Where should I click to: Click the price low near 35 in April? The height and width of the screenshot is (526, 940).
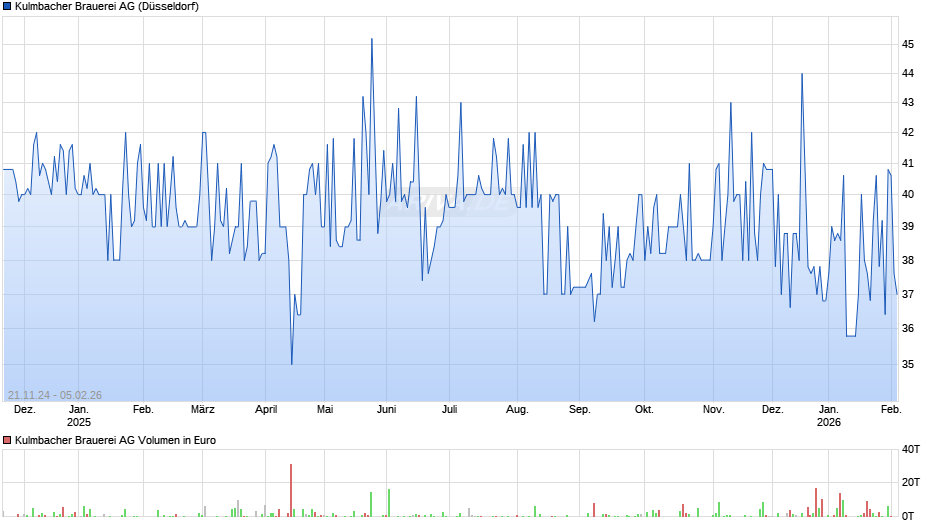coord(292,363)
